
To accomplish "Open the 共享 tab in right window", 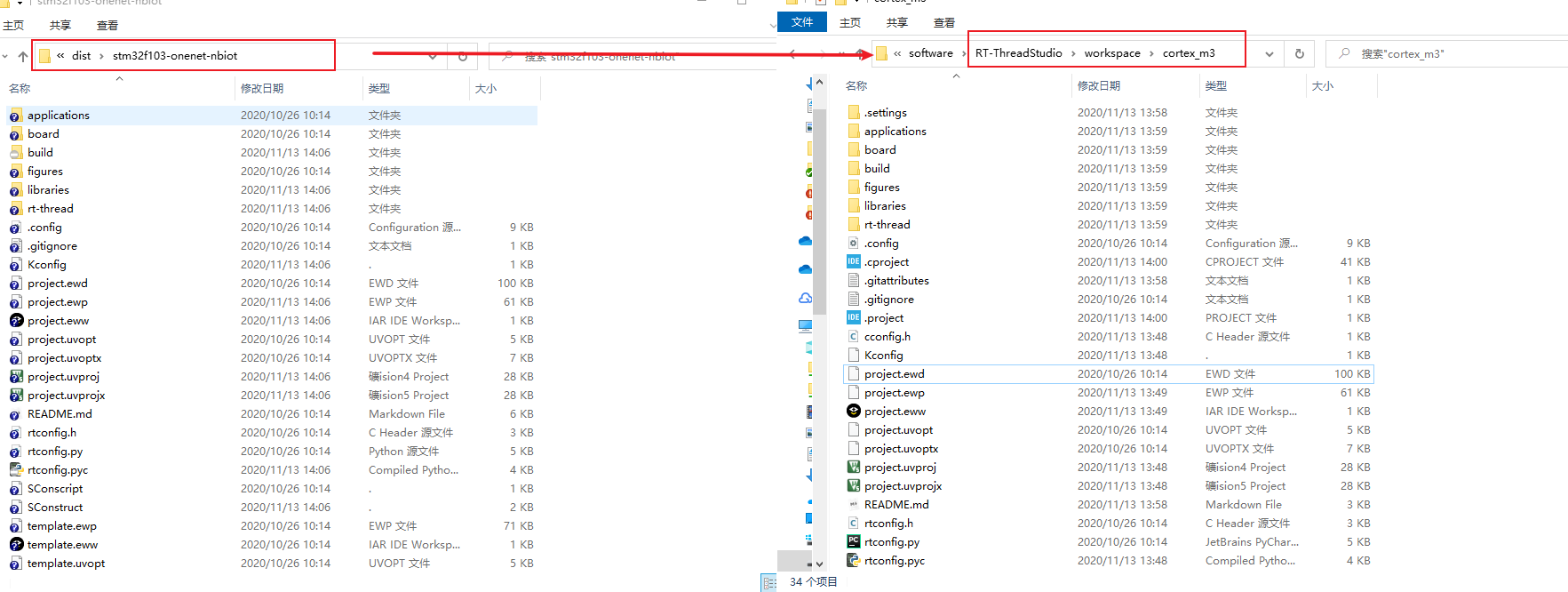I will 897,22.
